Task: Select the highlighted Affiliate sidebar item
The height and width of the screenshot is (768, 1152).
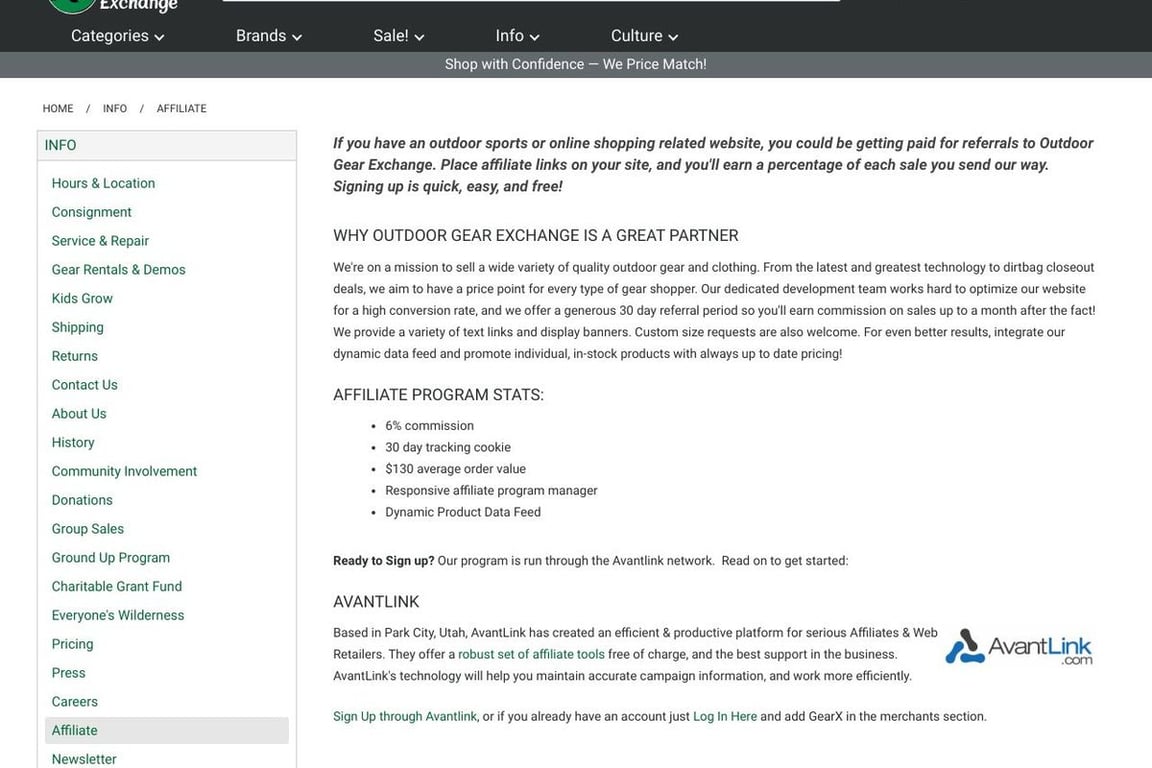Action: point(75,730)
